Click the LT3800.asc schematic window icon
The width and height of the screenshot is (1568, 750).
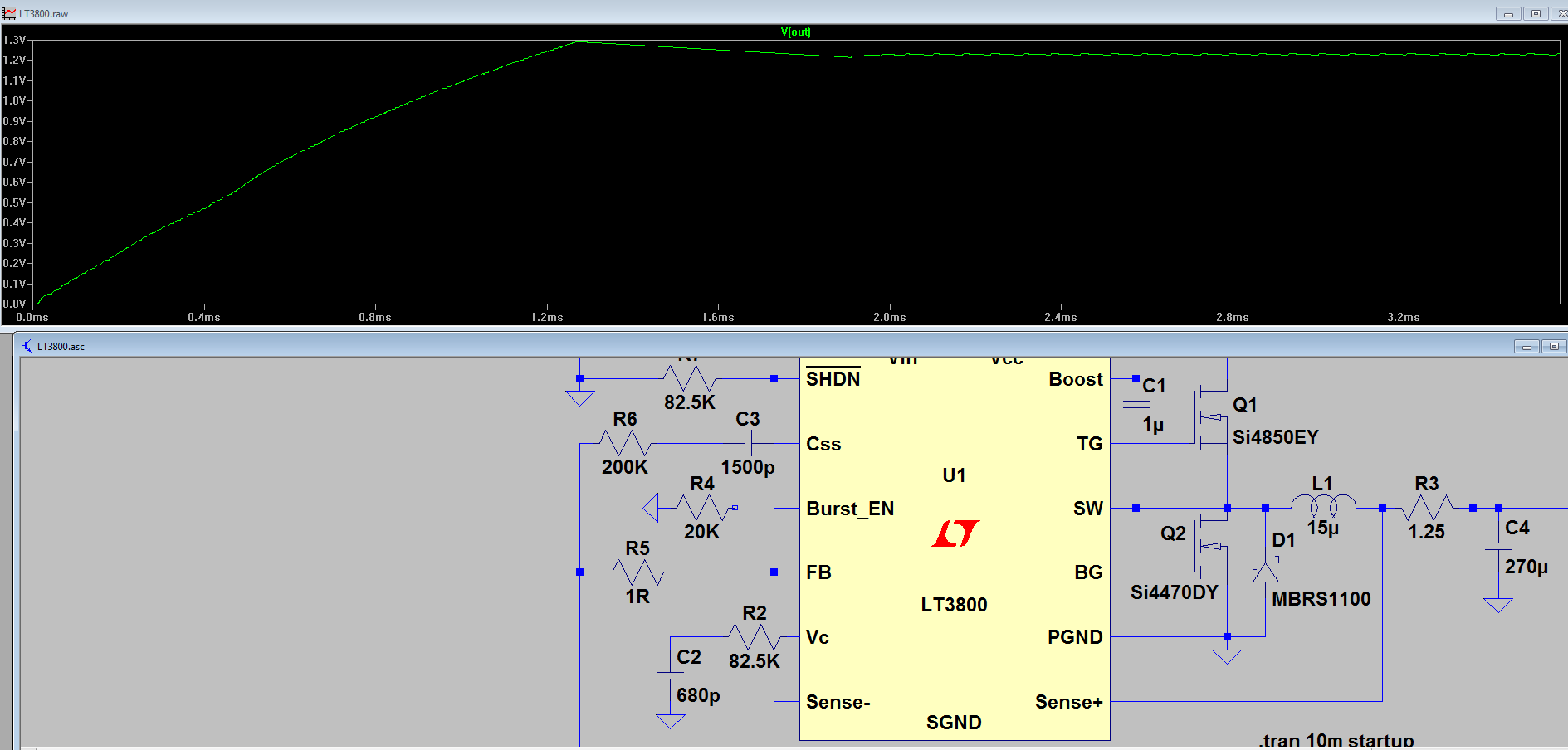[x=27, y=346]
